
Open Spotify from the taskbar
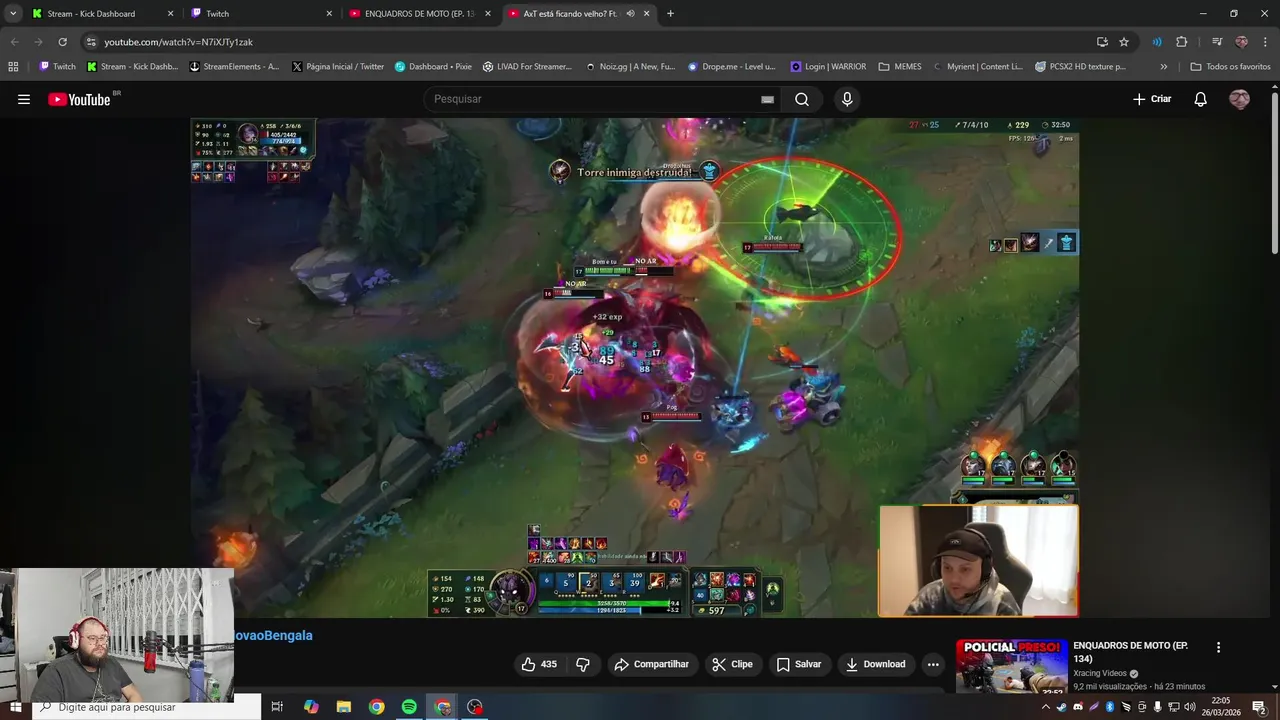409,707
